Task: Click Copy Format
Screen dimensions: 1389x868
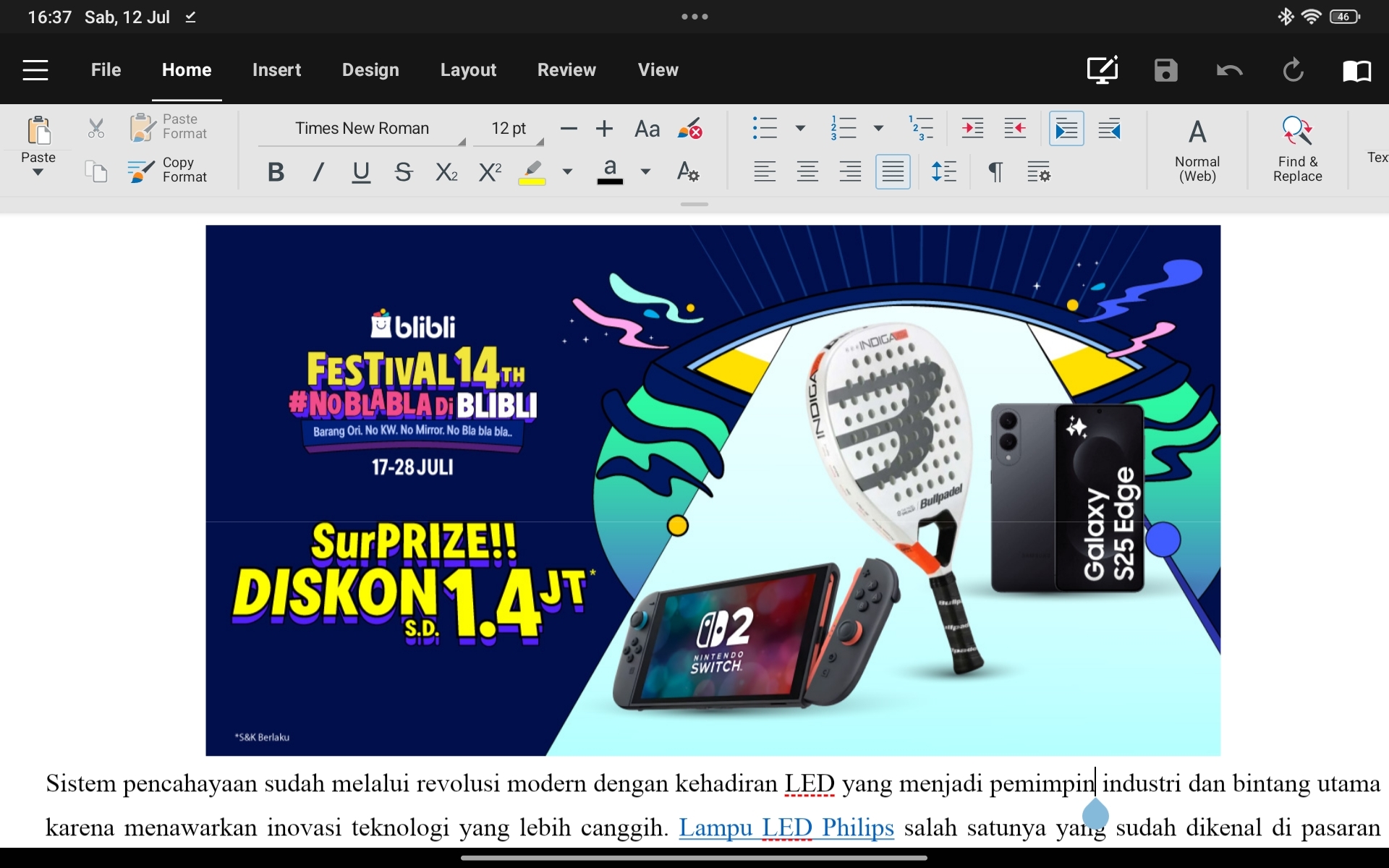Action: (x=168, y=170)
